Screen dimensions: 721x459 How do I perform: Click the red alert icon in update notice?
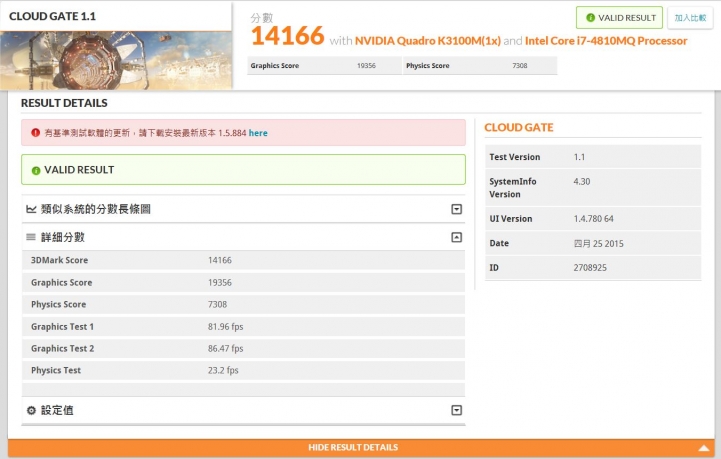click(x=35, y=133)
